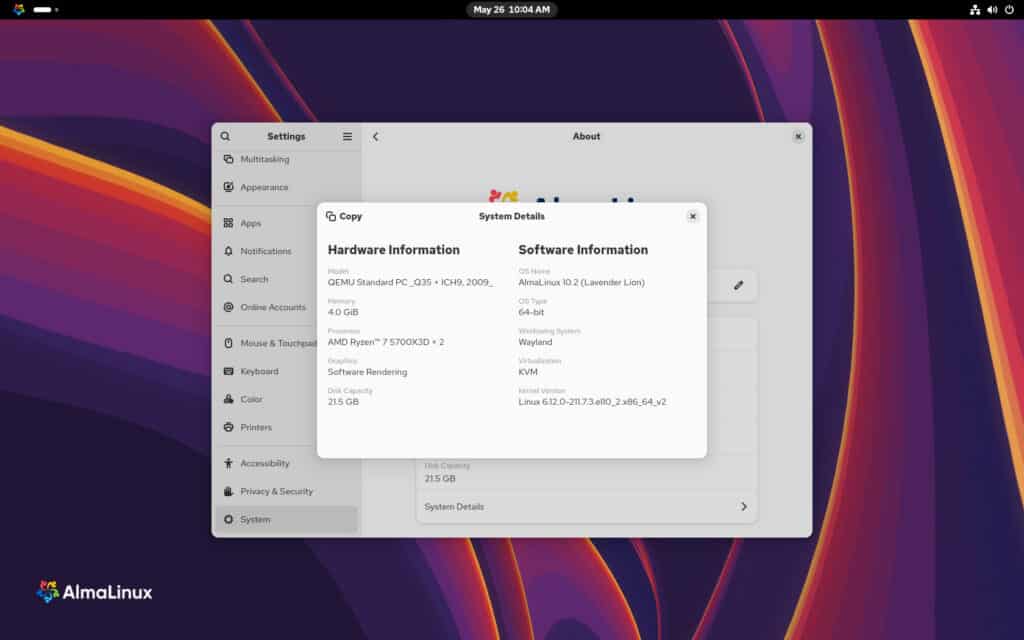
Task: Click the Disk Capacity row behind the dialog
Action: point(586,473)
